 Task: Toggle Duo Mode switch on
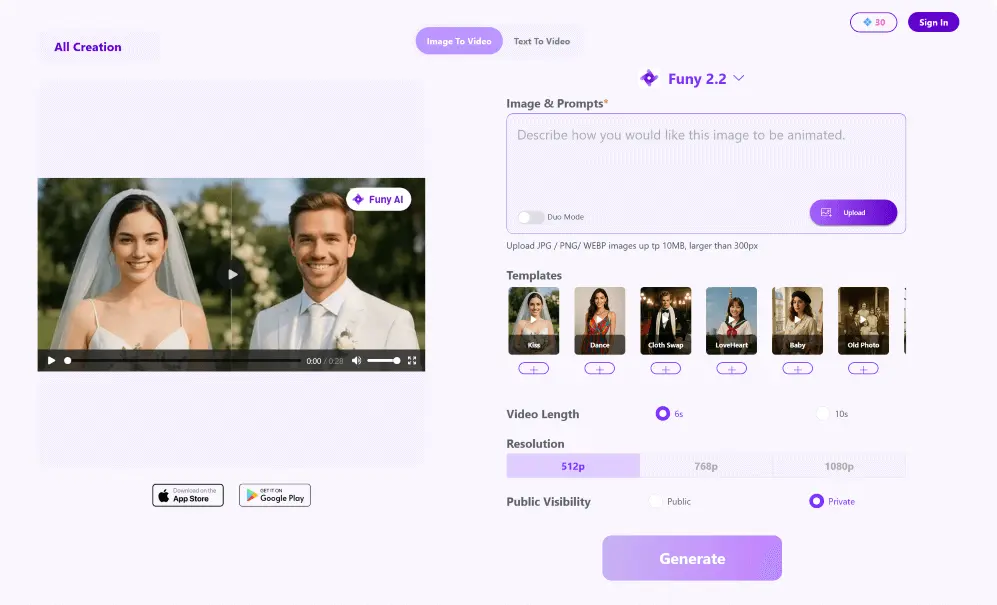tap(530, 217)
